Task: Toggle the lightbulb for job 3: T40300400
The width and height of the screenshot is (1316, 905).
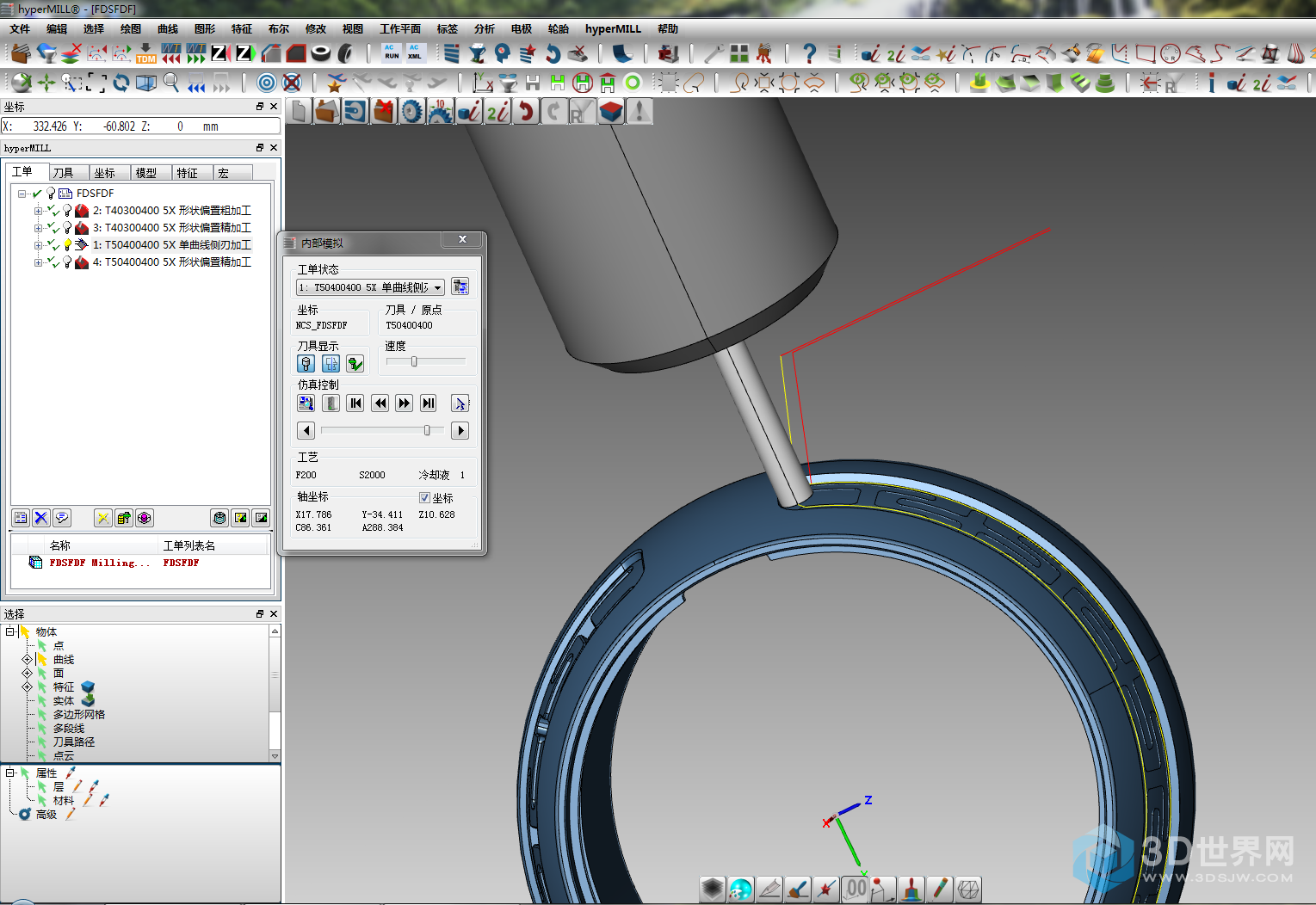Action: [x=67, y=228]
